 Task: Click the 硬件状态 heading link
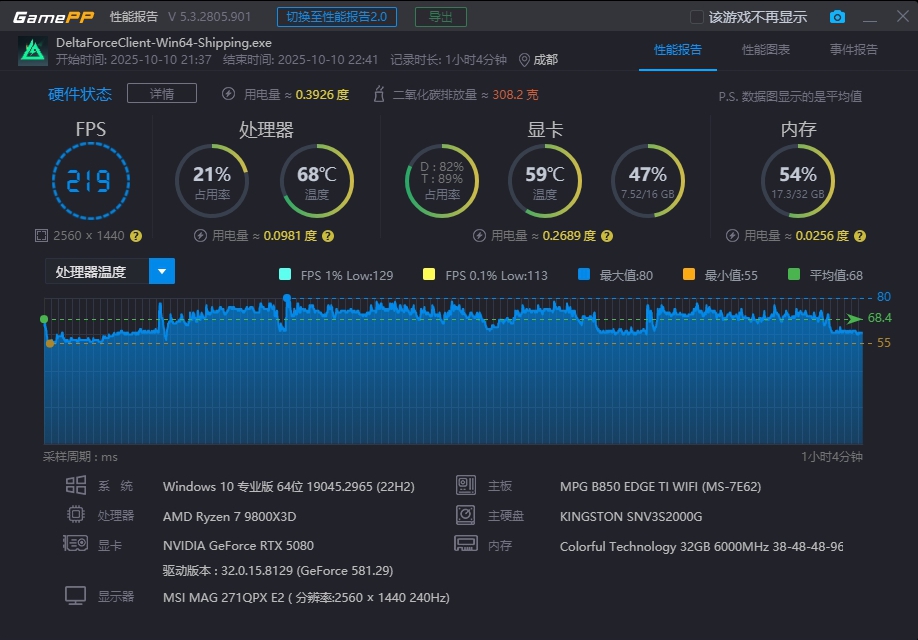click(80, 94)
